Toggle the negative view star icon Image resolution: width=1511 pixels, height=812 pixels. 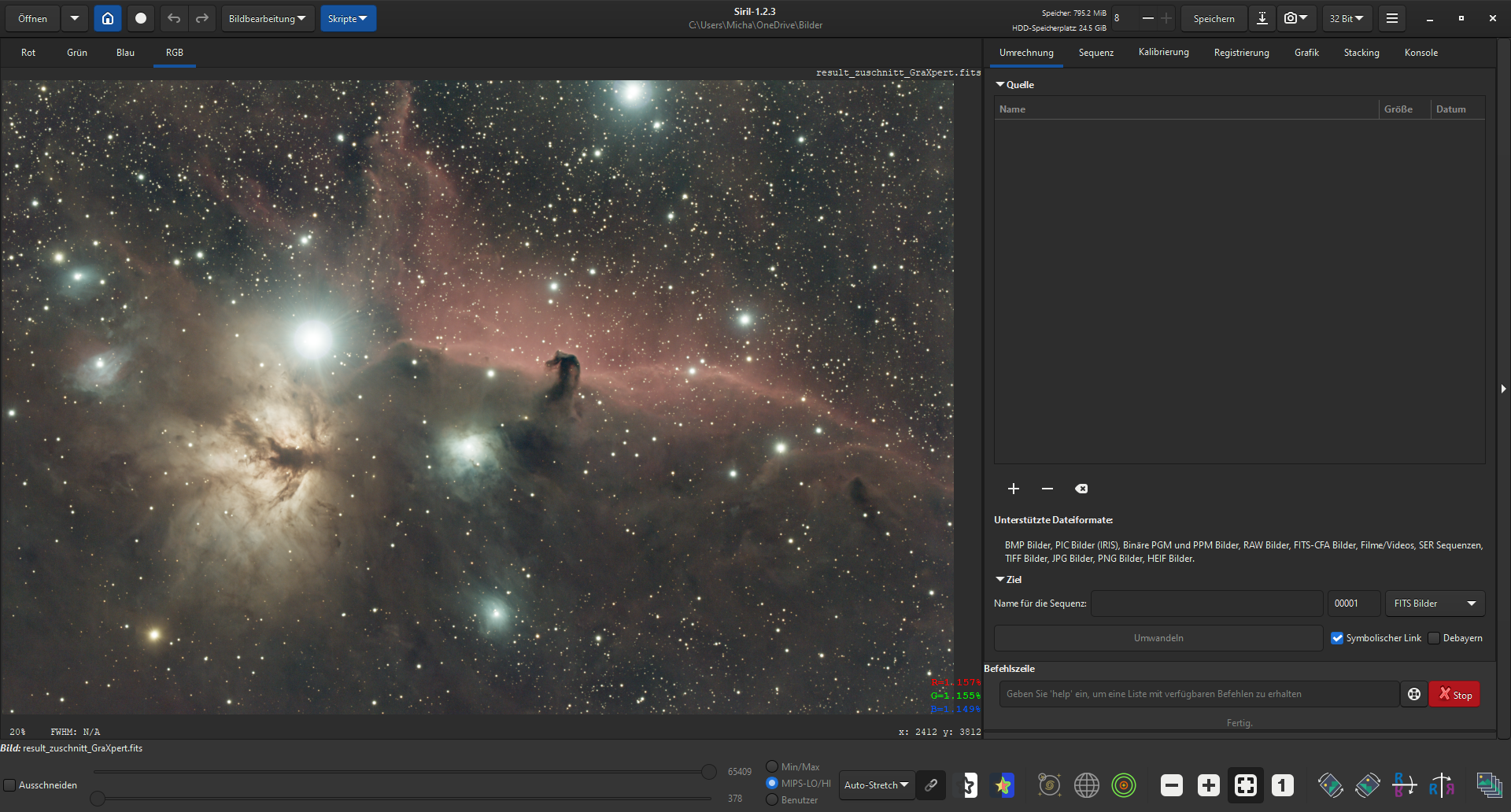click(x=969, y=785)
